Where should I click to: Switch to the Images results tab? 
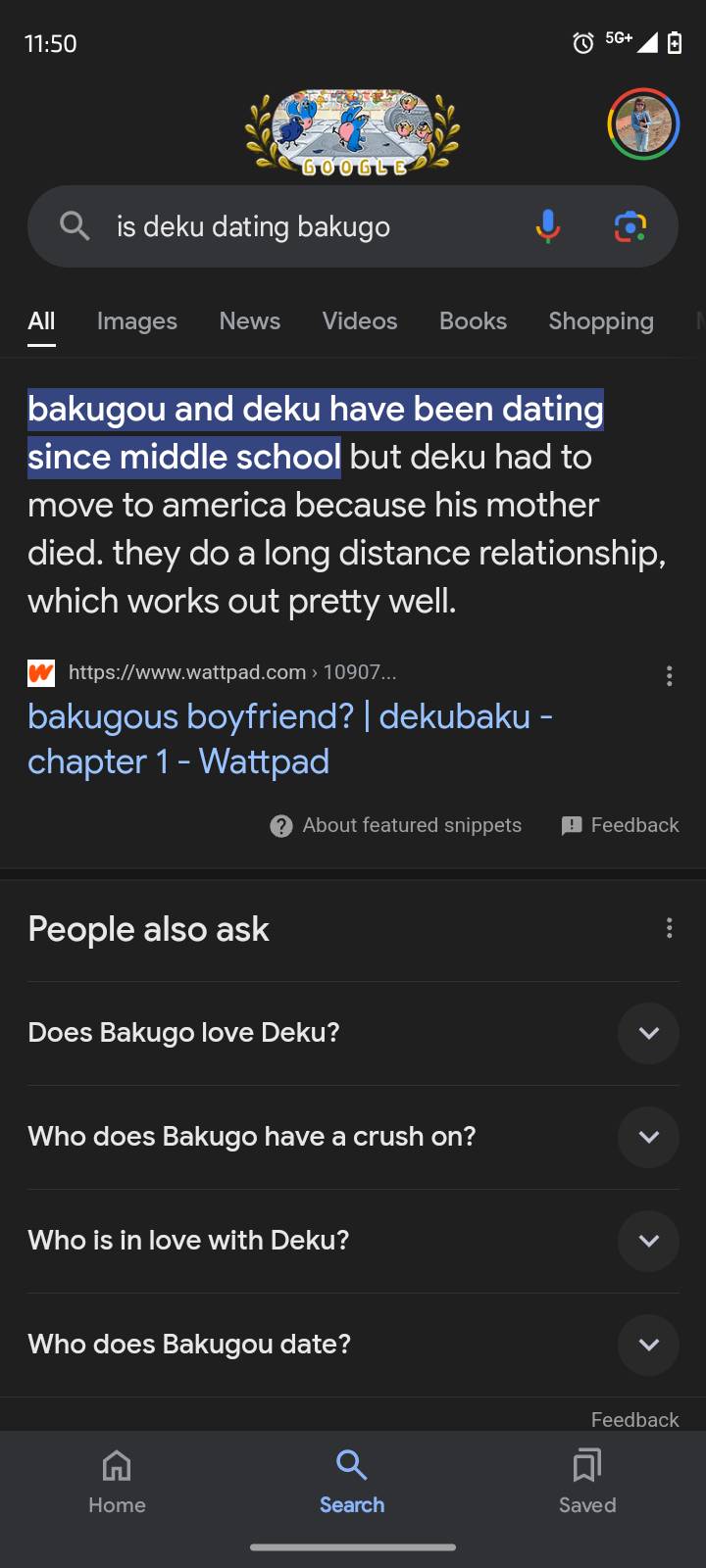point(137,321)
